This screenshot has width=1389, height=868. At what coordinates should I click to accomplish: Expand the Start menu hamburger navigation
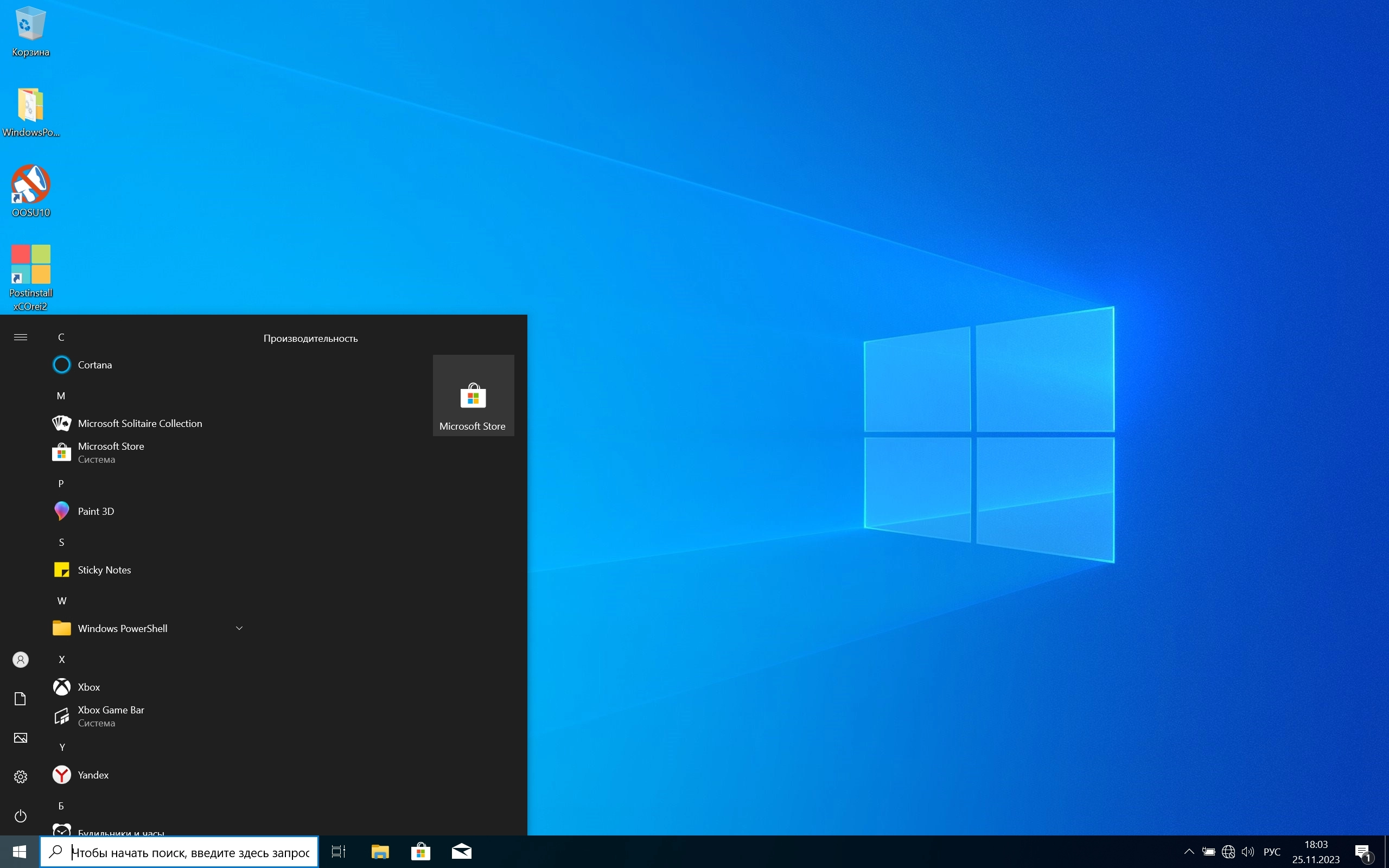(x=21, y=337)
